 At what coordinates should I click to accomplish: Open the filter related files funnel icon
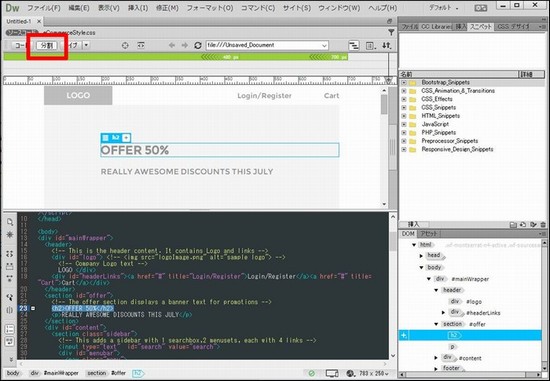click(x=391, y=33)
